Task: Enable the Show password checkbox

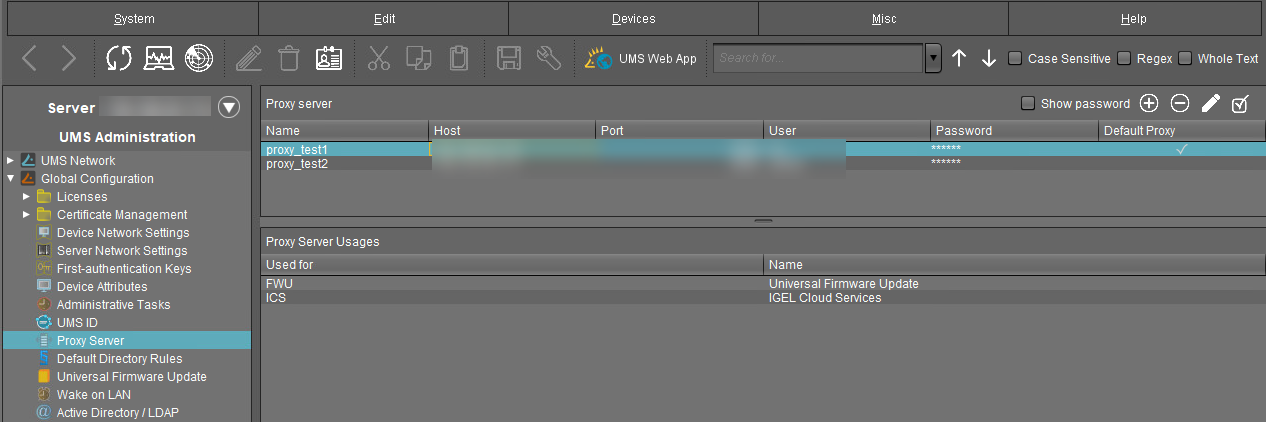Action: pos(1028,104)
